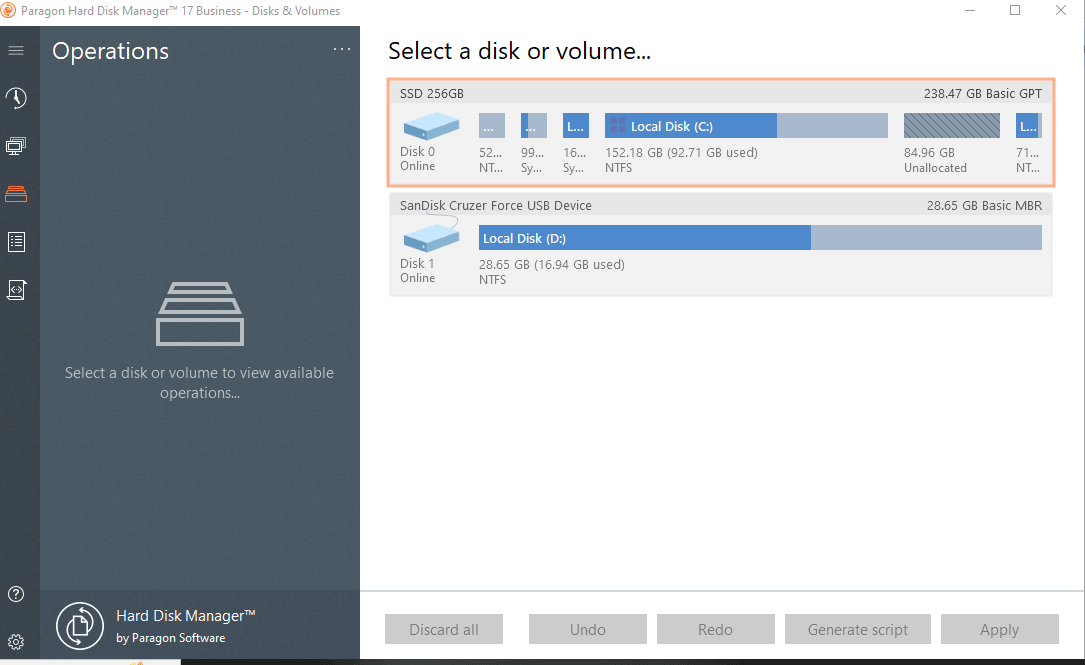Click the 28.65 GB (16.94 GB used) text

pyautogui.click(x=551, y=264)
